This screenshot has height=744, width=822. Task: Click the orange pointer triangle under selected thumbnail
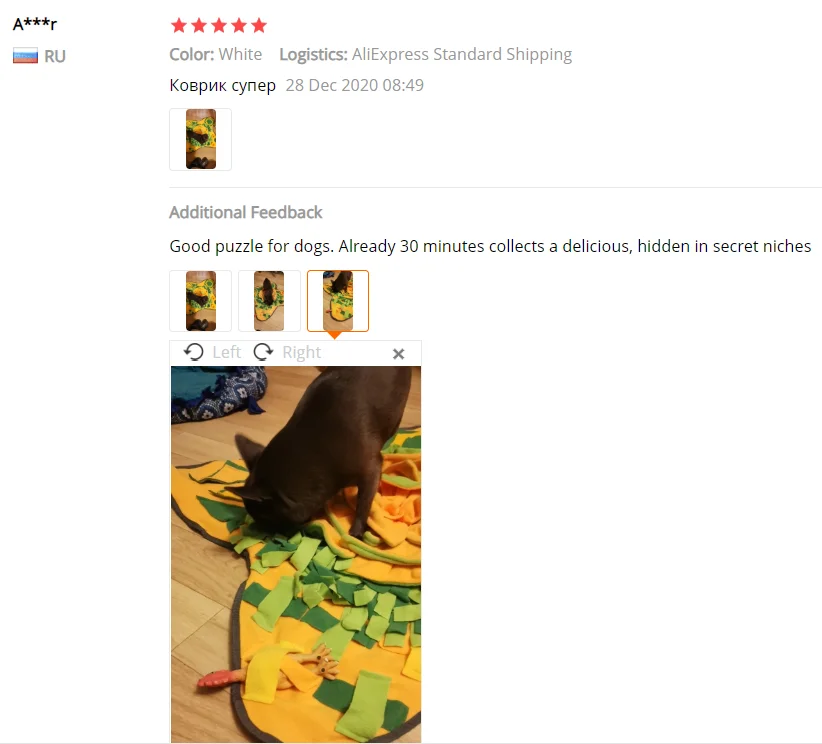pos(334,335)
